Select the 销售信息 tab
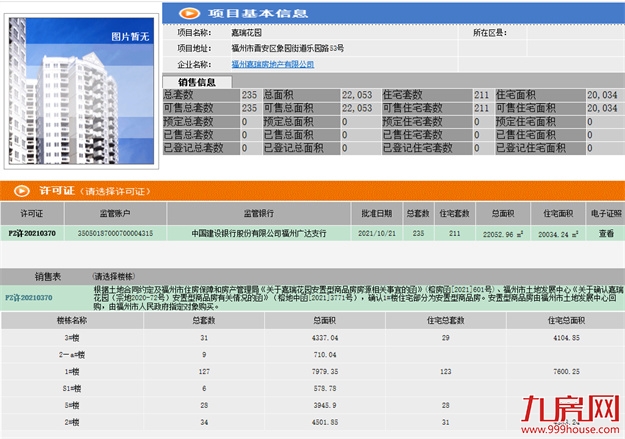The image size is (625, 439). 197,82
